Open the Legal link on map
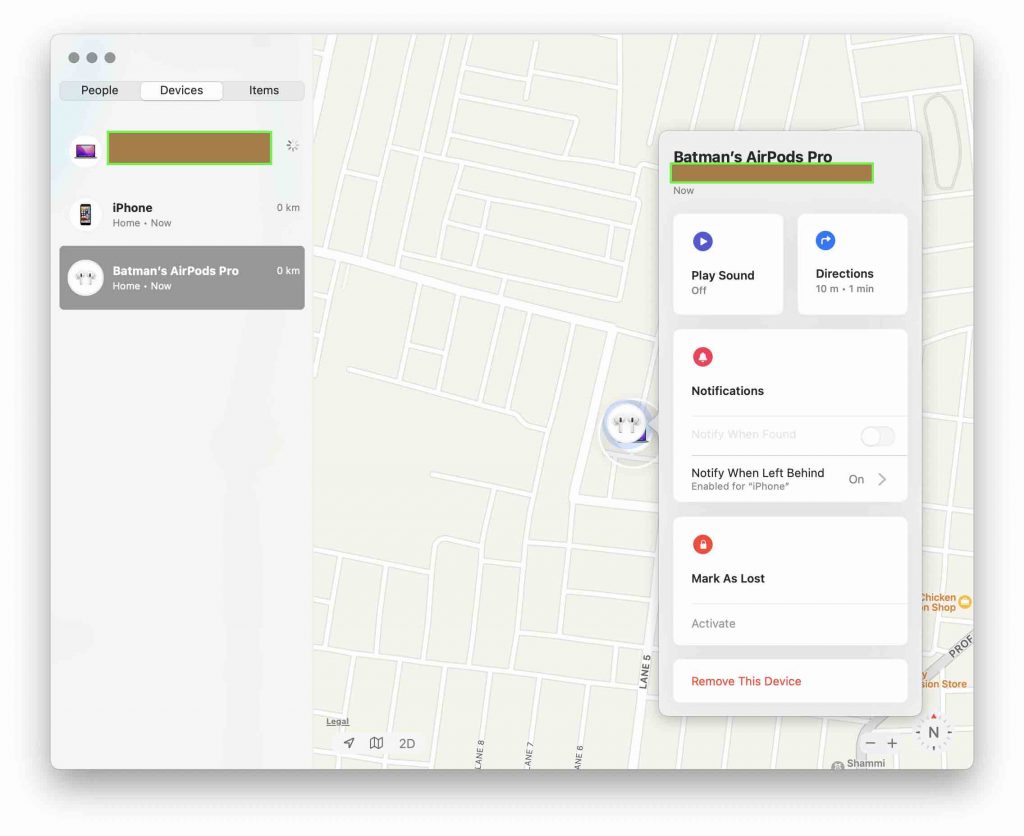The image size is (1024, 836). pos(338,721)
